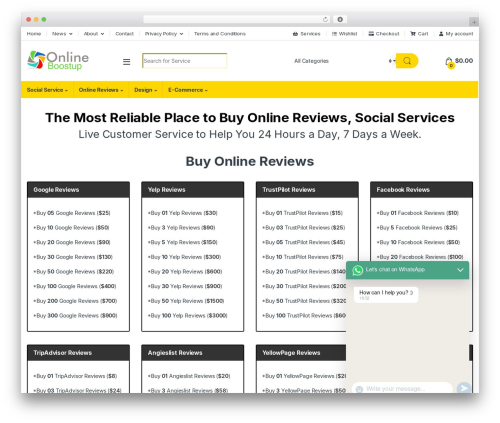Click the browser address bar

(236, 19)
